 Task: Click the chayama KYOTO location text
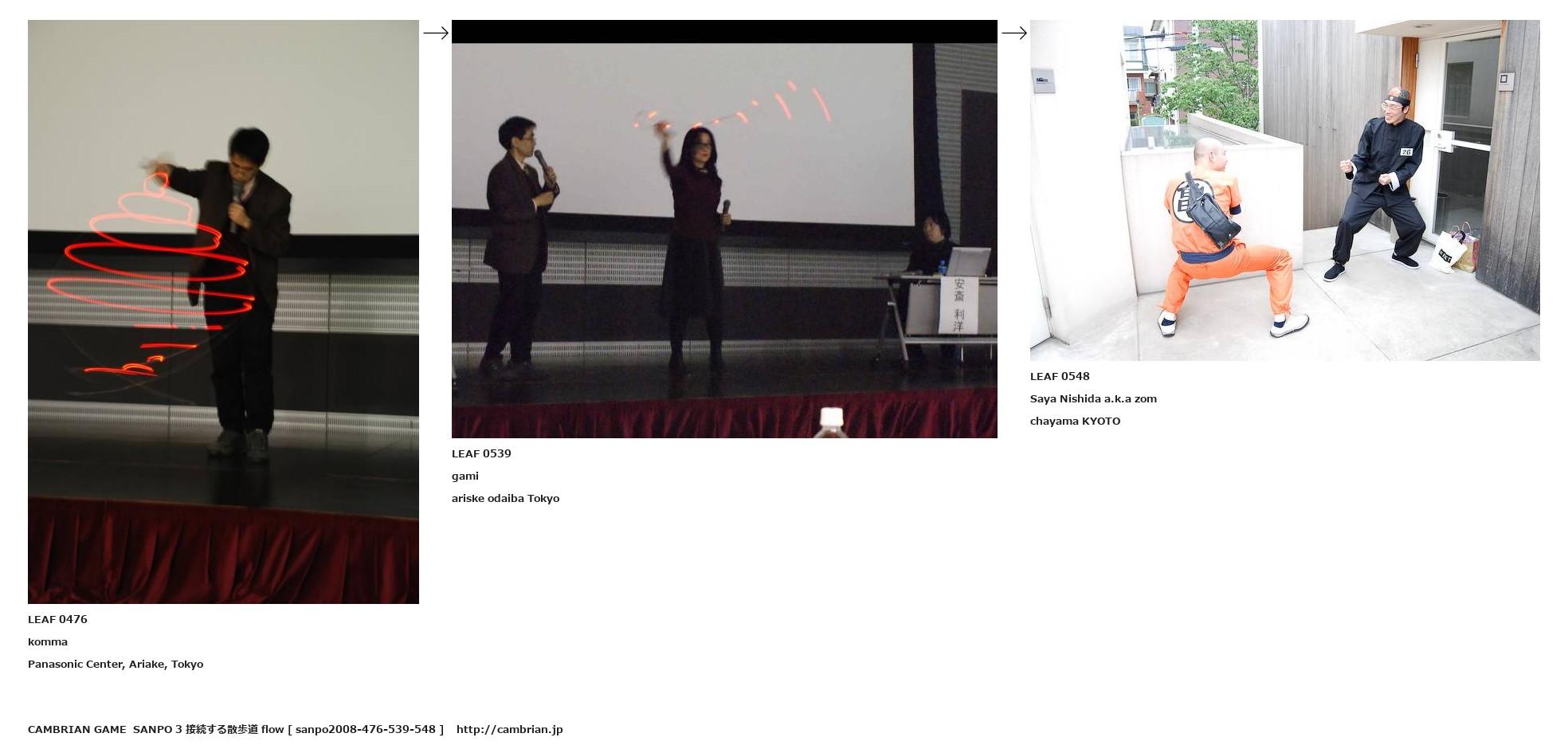tap(1075, 421)
